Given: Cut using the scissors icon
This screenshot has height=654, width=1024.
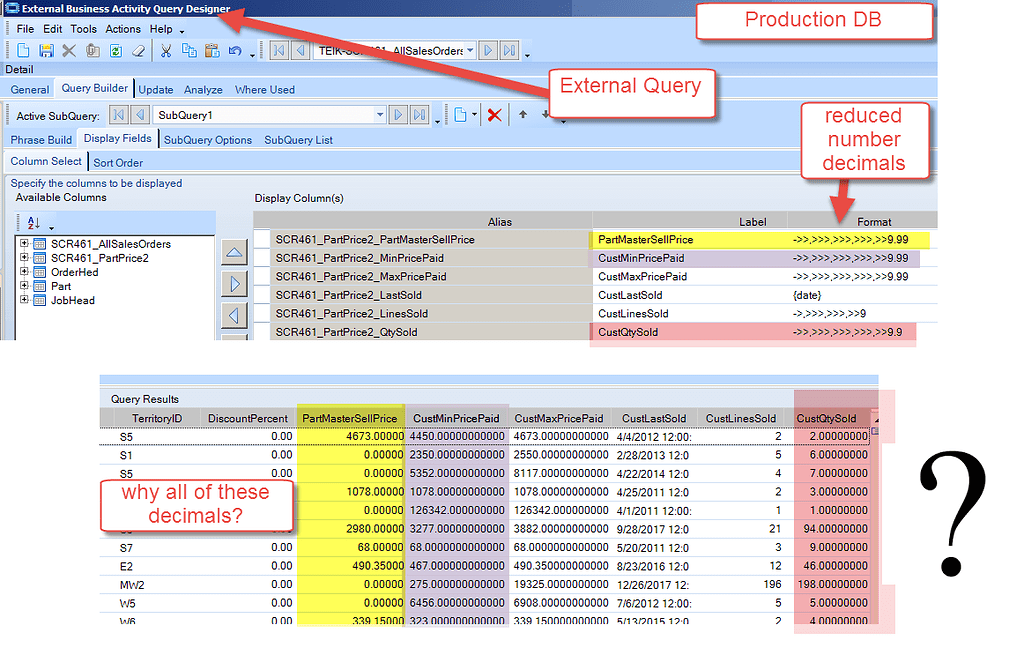Looking at the screenshot, I should click(164, 50).
